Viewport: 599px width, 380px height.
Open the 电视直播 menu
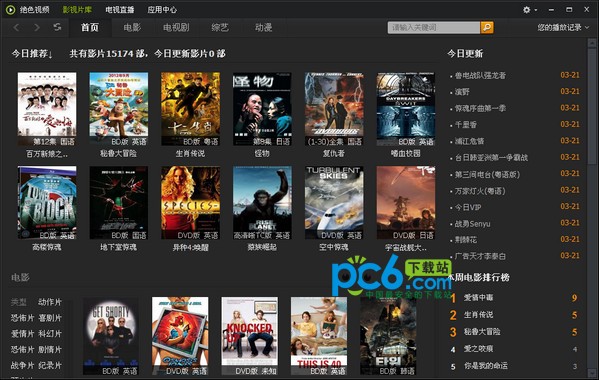coord(120,10)
